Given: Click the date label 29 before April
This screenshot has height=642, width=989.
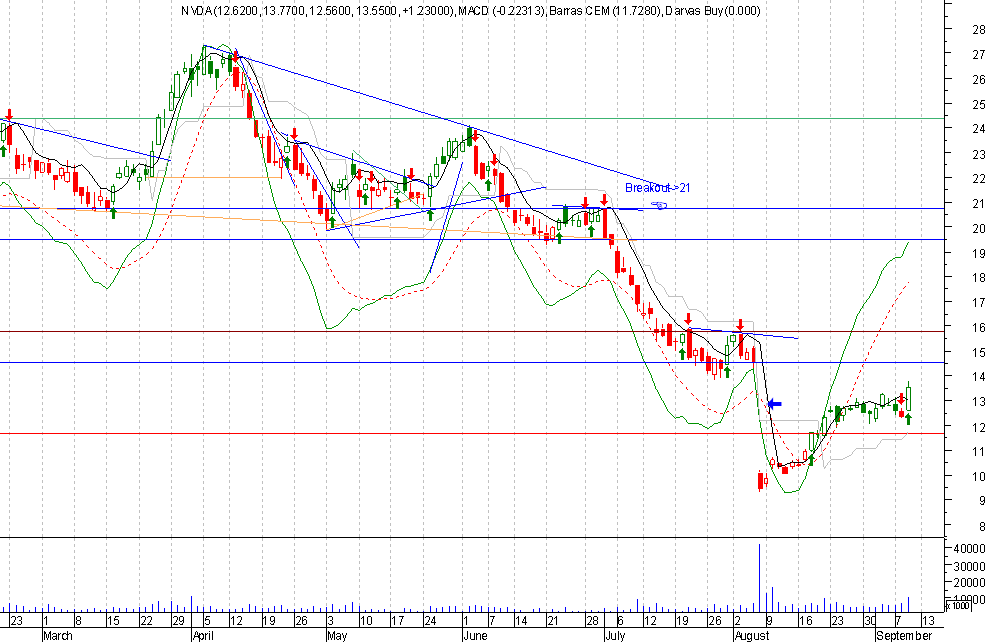Looking at the screenshot, I should [x=178, y=621].
